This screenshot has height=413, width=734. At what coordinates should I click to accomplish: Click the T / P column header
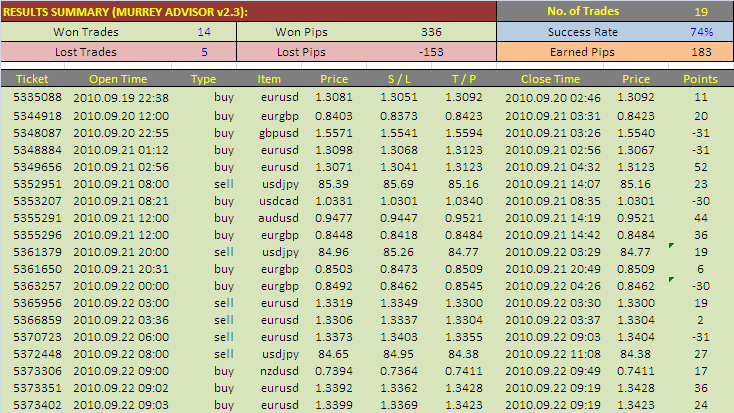463,79
